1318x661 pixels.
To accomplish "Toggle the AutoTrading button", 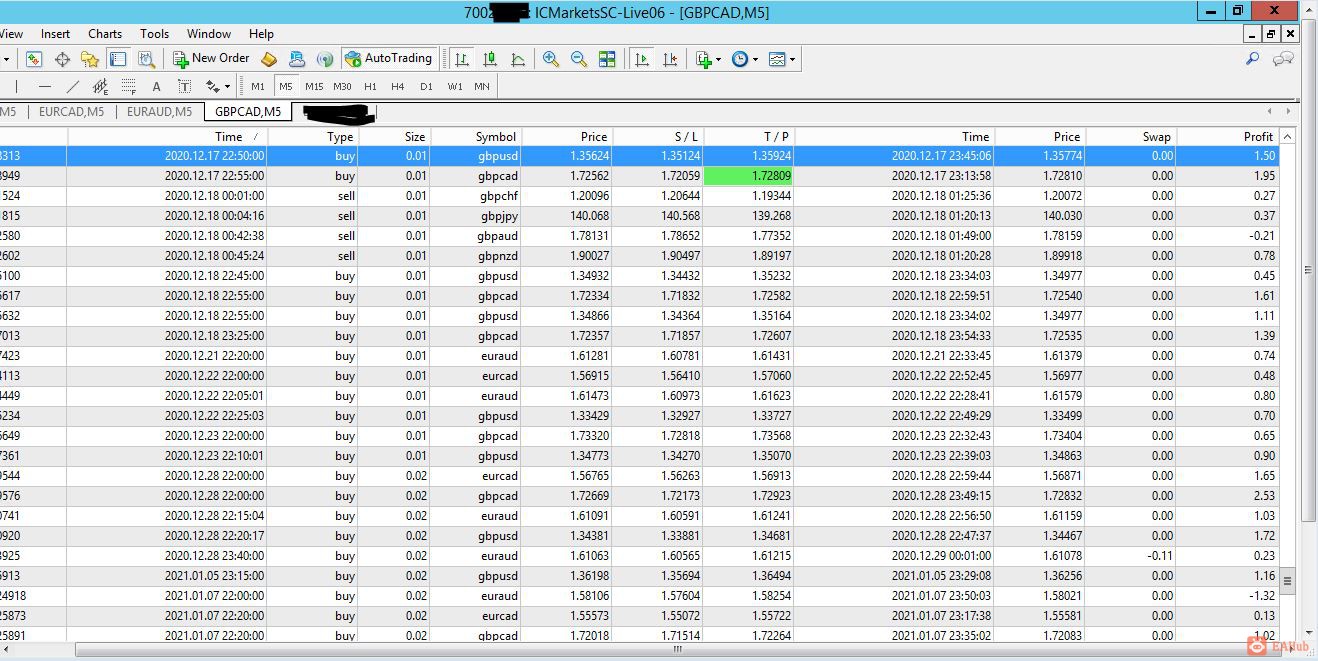I will tap(389, 59).
